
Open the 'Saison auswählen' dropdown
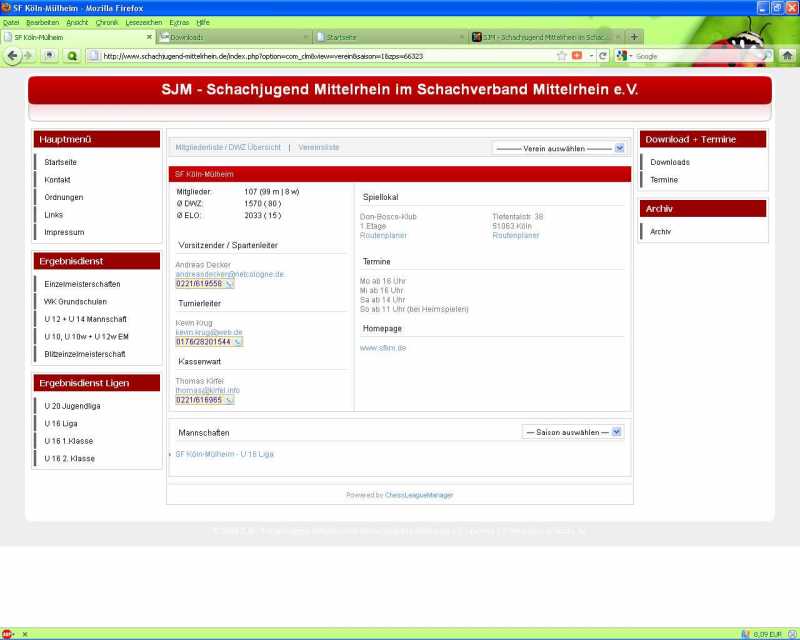(x=573, y=432)
